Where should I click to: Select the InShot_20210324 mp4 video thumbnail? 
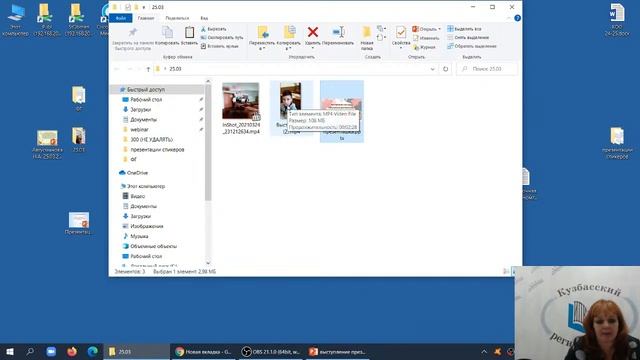[240, 101]
